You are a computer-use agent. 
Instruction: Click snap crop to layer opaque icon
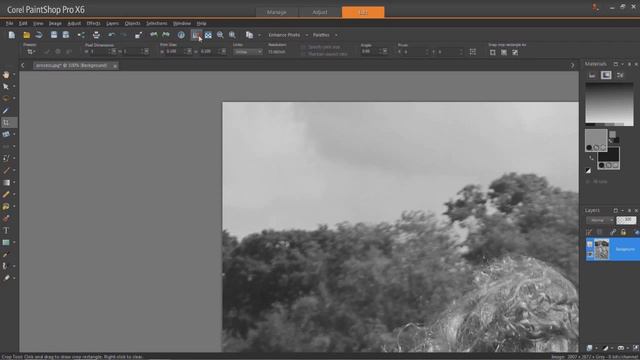[504, 52]
